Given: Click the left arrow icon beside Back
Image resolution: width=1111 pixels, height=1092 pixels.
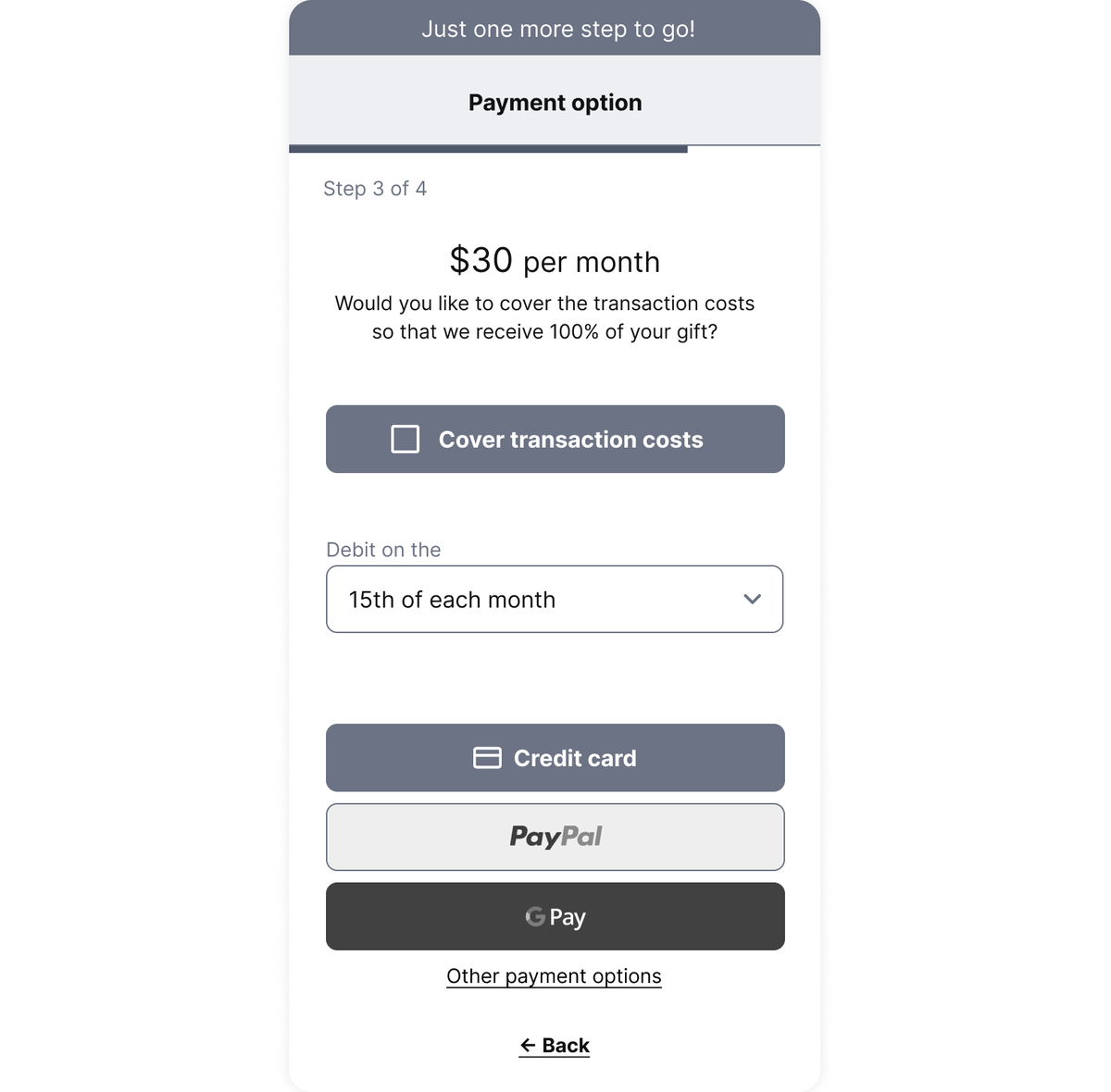Looking at the screenshot, I should [x=528, y=1046].
